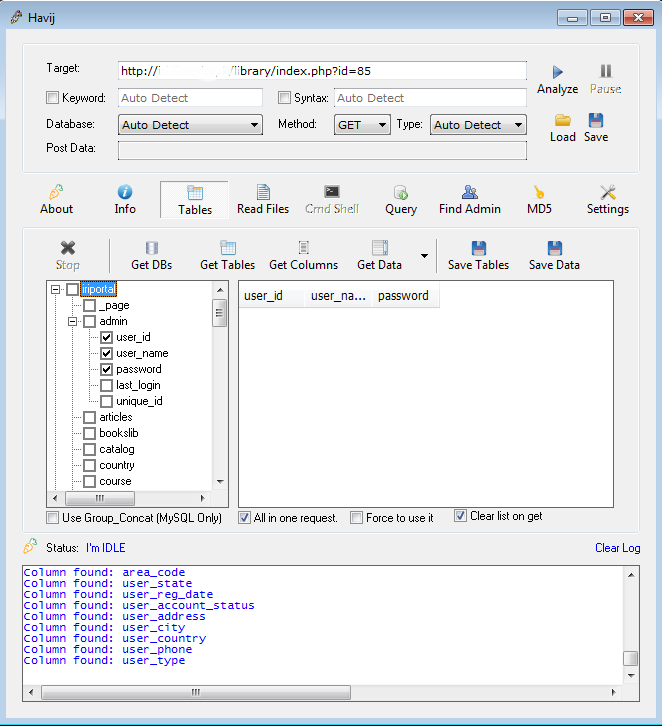Open the Type Auto Detect dropdown

click(x=478, y=125)
